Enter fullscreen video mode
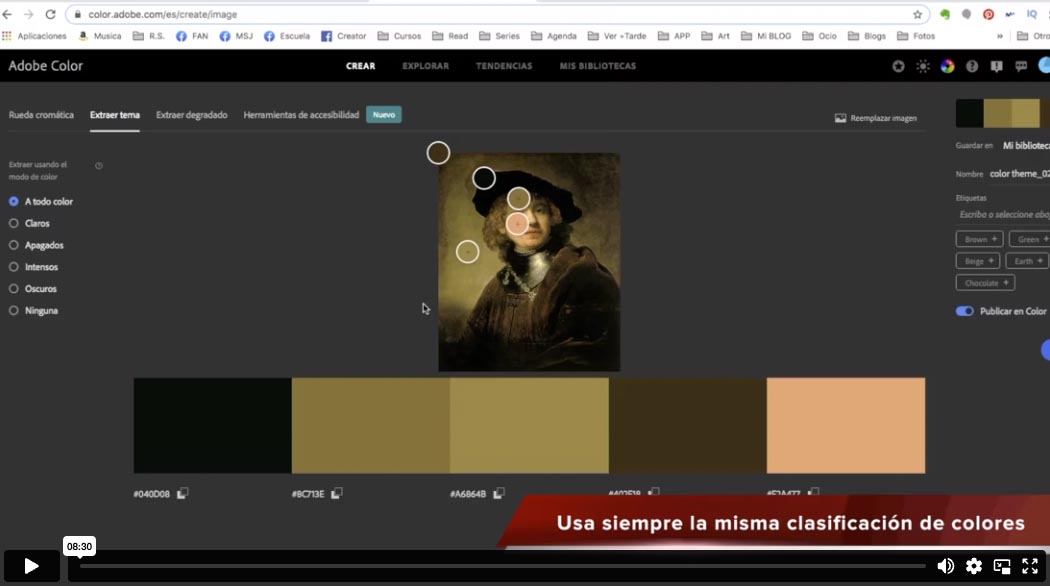 (1030, 566)
